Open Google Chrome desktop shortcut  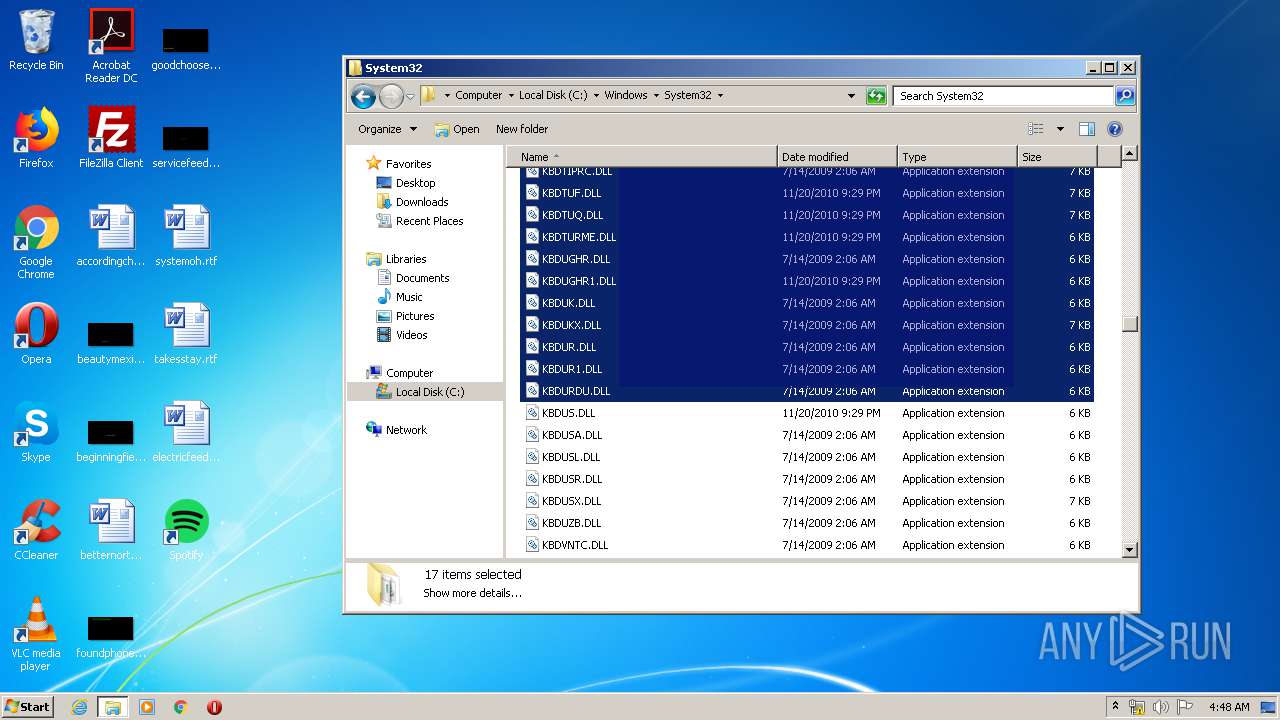point(36,242)
